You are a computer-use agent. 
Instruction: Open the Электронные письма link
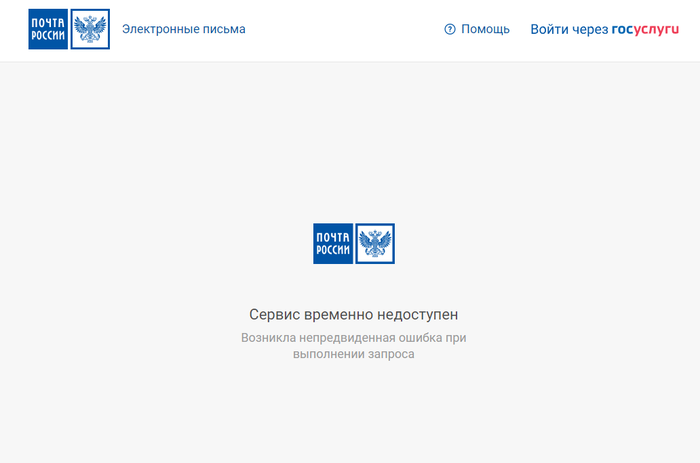(183, 29)
